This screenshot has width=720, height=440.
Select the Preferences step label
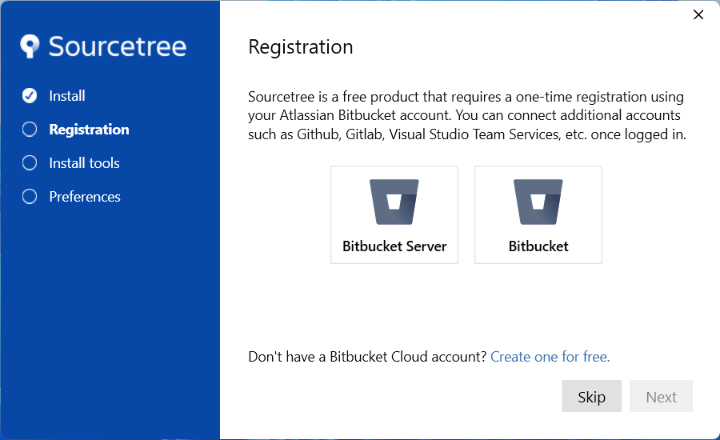tap(85, 197)
